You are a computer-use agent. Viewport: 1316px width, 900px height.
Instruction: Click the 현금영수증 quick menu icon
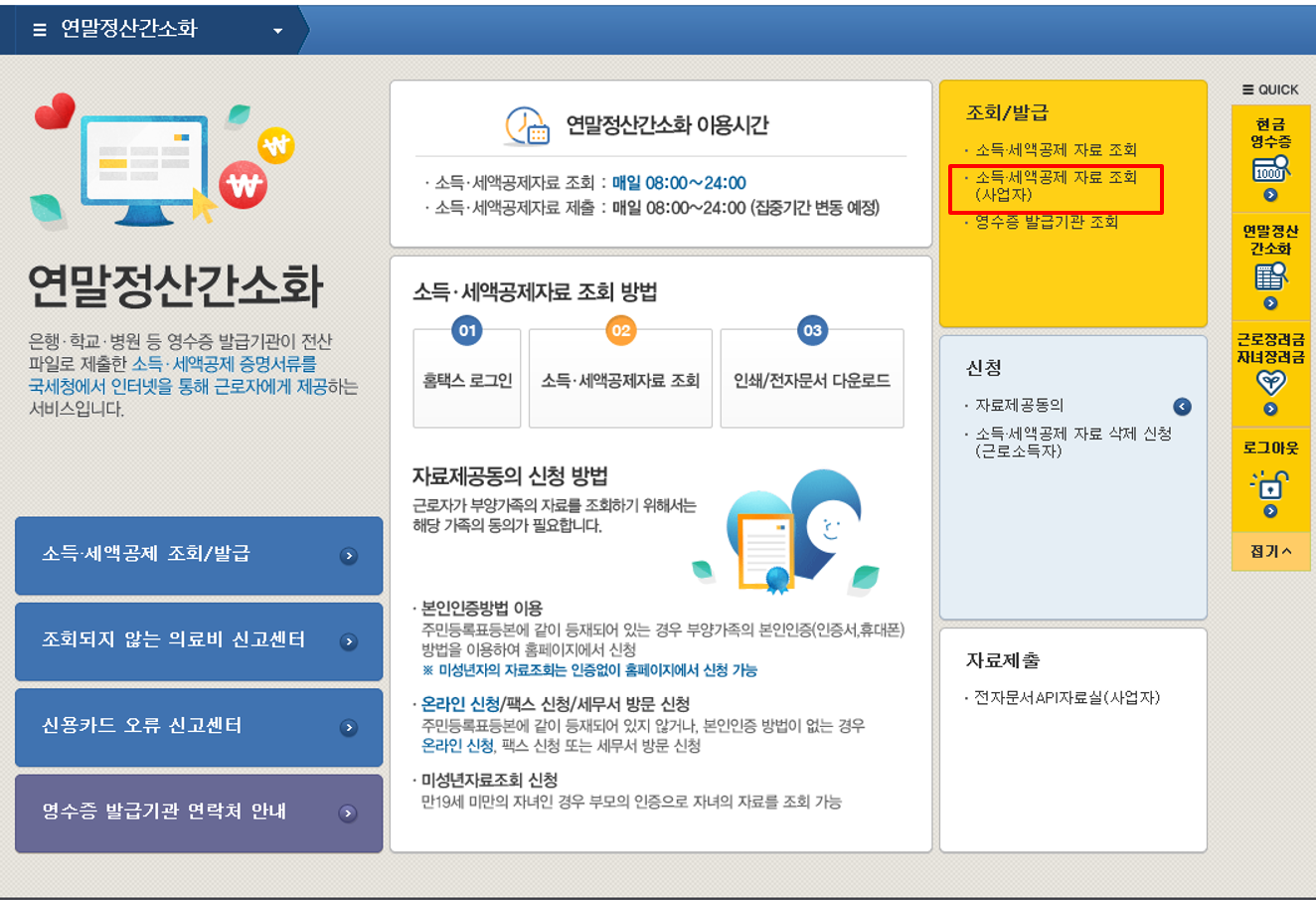coord(1270,168)
